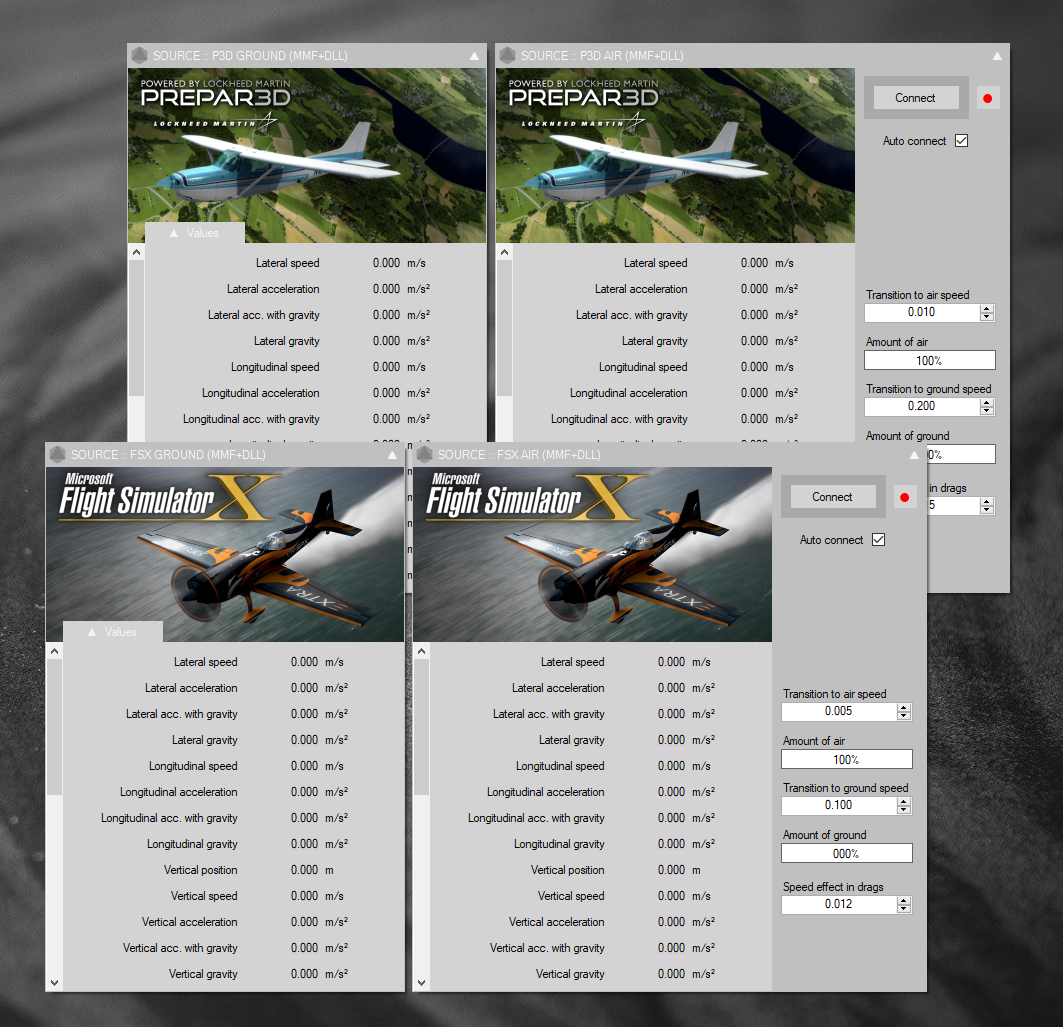Click the red record indicator in P3D AIR panel
This screenshot has width=1063, height=1027.
pyautogui.click(x=987, y=98)
